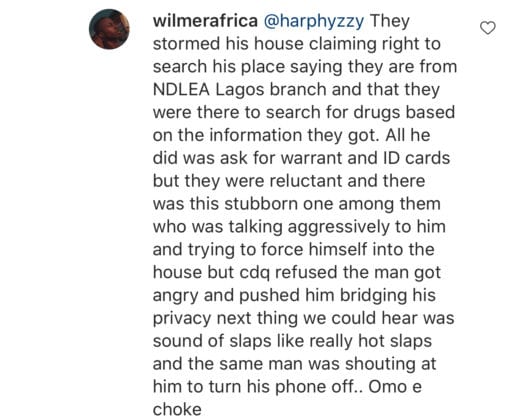526x420 pixels.
Task: Click the word "Lagos" in the comment
Action: pos(240,91)
